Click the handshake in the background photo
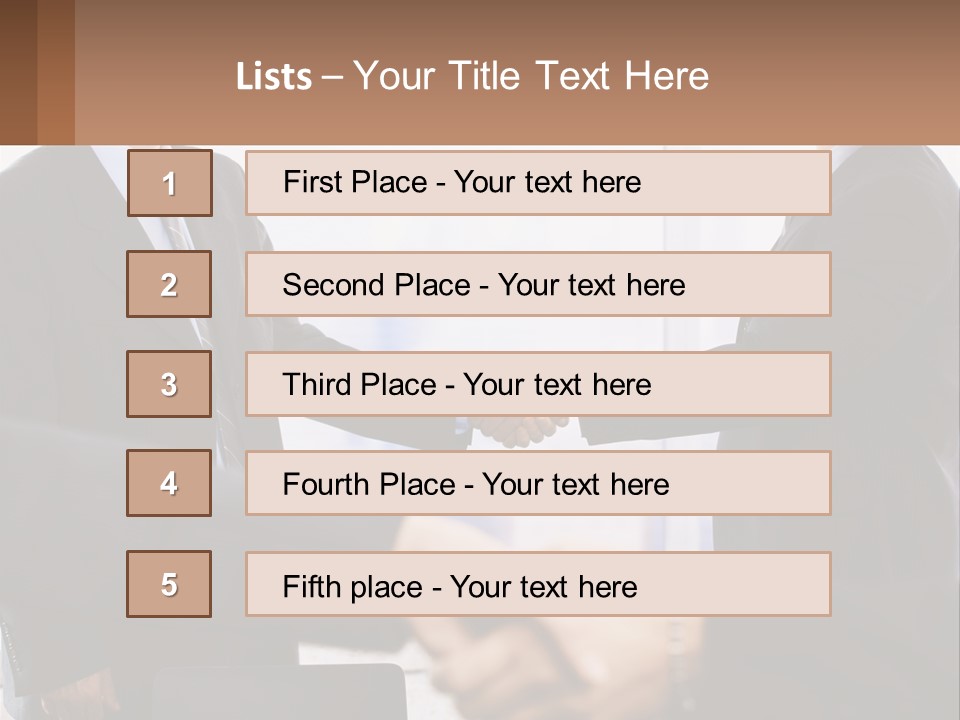 (516, 430)
